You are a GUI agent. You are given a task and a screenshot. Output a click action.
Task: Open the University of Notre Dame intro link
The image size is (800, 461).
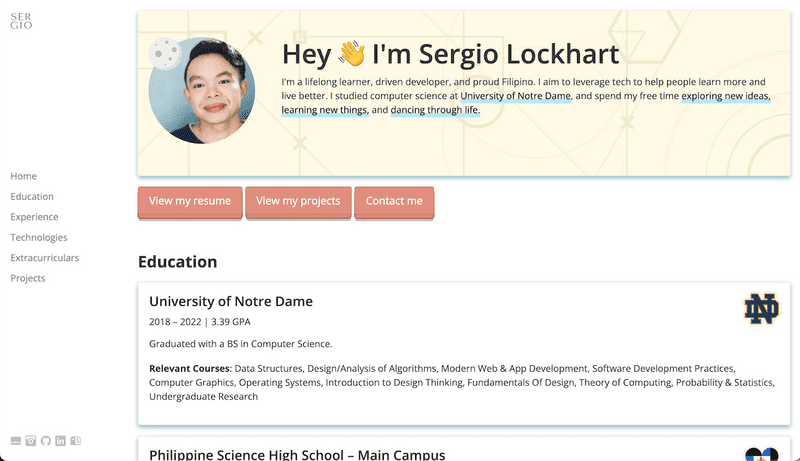(x=515, y=96)
